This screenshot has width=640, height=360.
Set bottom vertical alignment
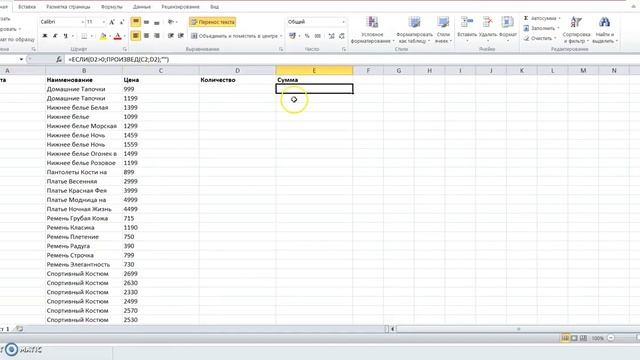pos(156,22)
